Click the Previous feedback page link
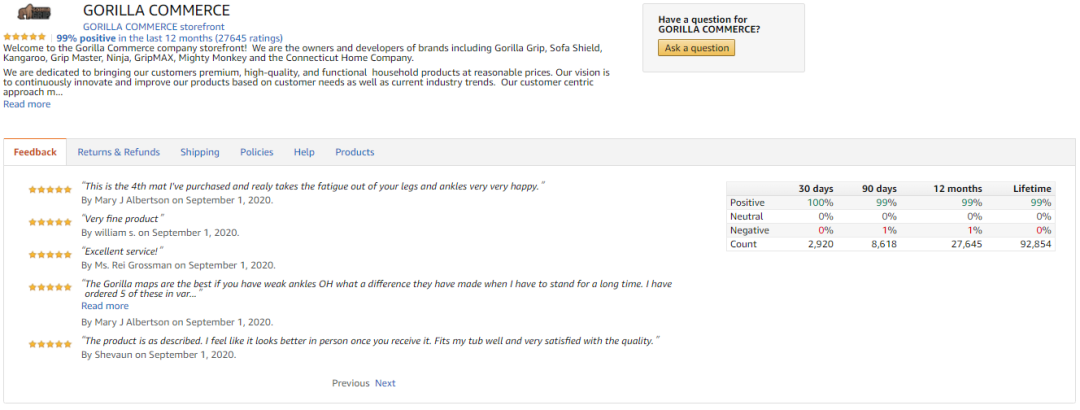This screenshot has height=410, width=1080. 351,383
